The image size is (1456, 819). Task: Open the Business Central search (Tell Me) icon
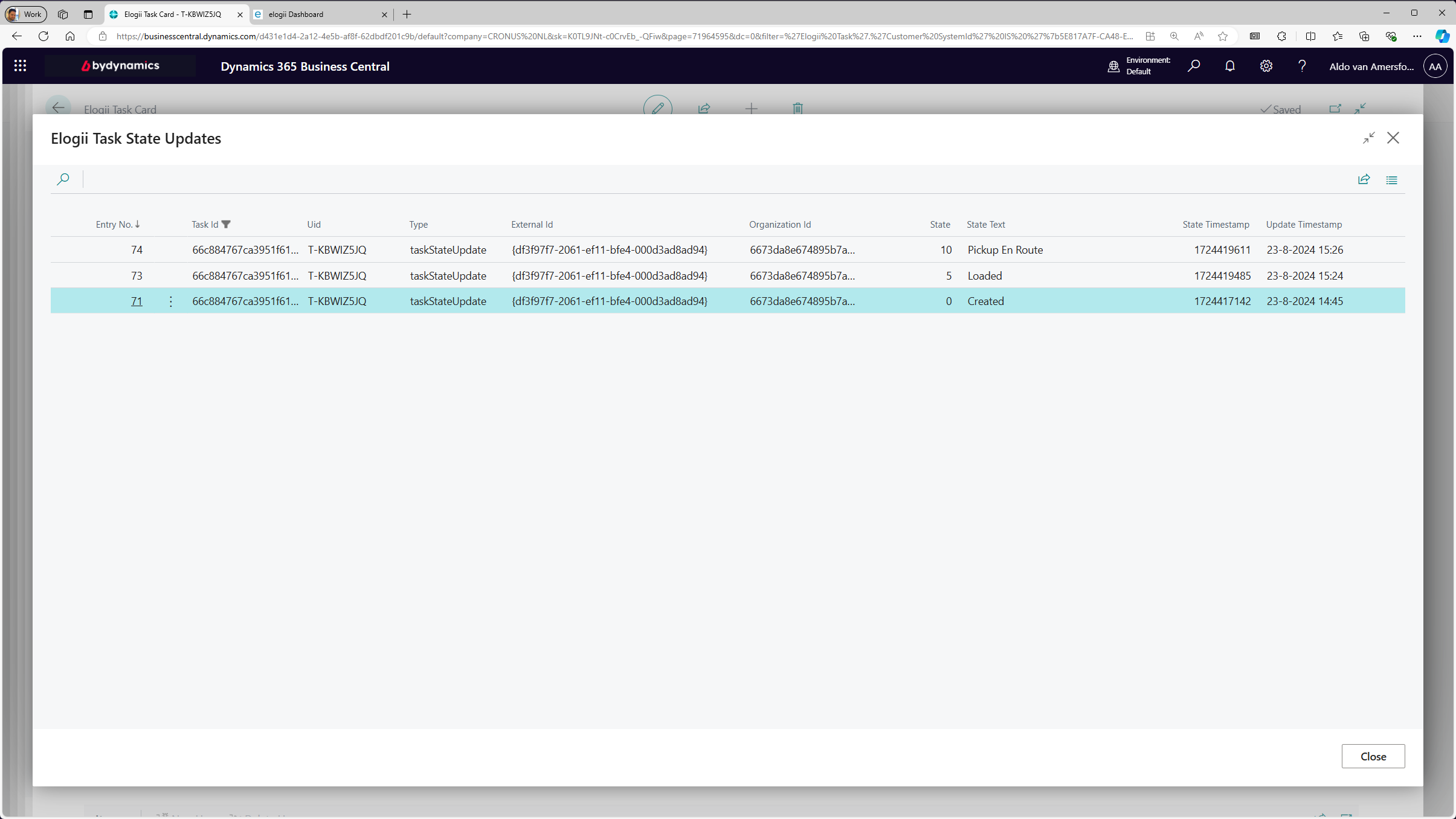(x=1193, y=66)
